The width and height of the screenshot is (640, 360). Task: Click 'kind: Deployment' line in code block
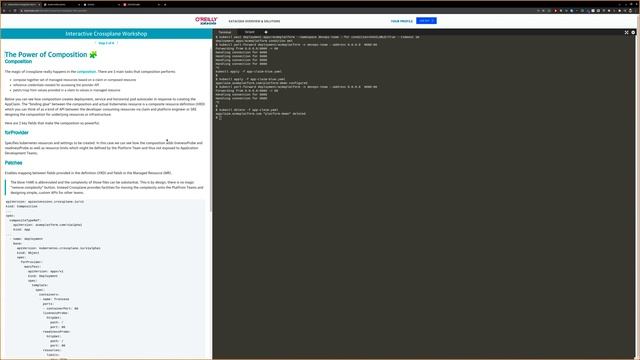point(43,276)
